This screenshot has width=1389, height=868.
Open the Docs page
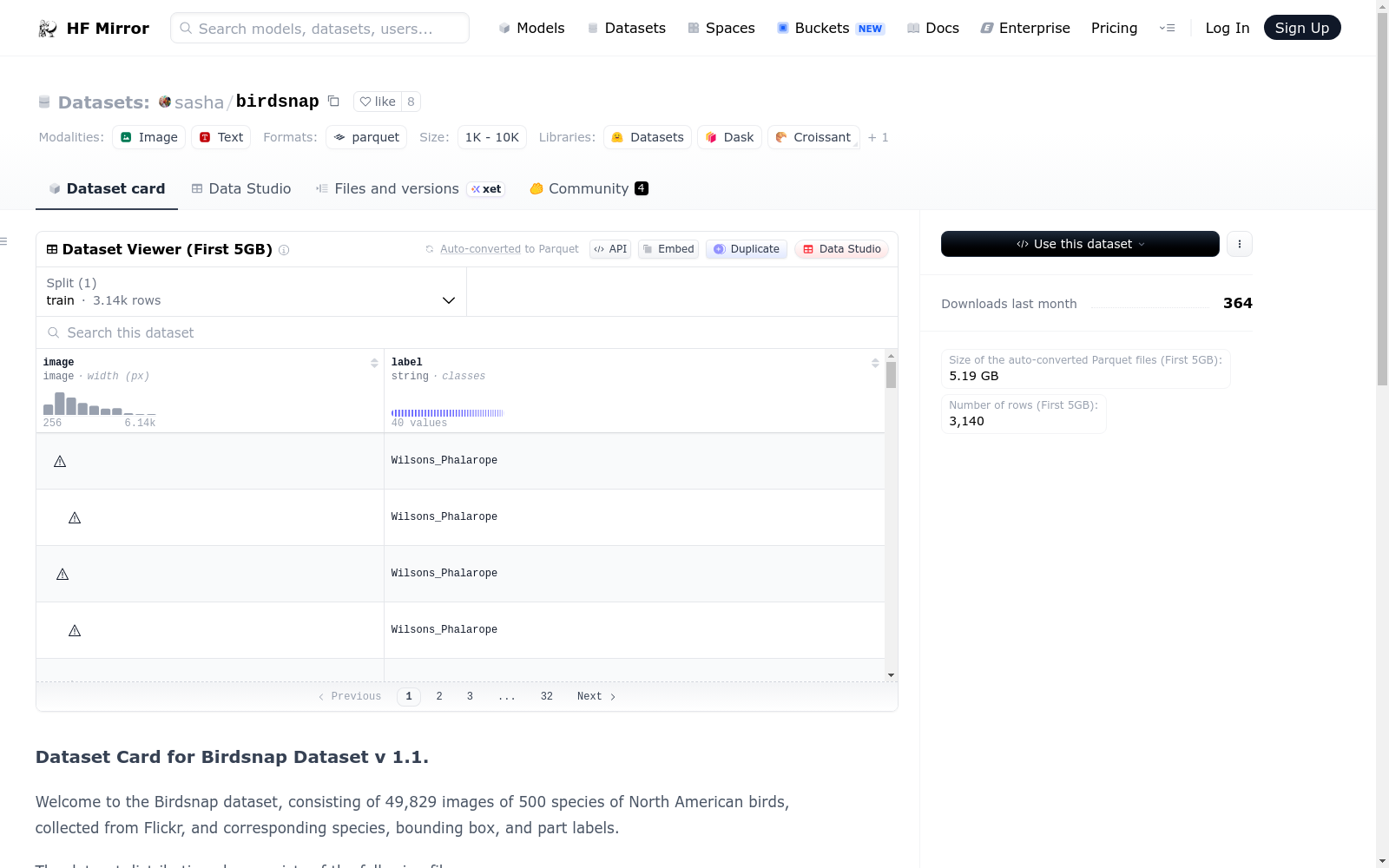(933, 28)
